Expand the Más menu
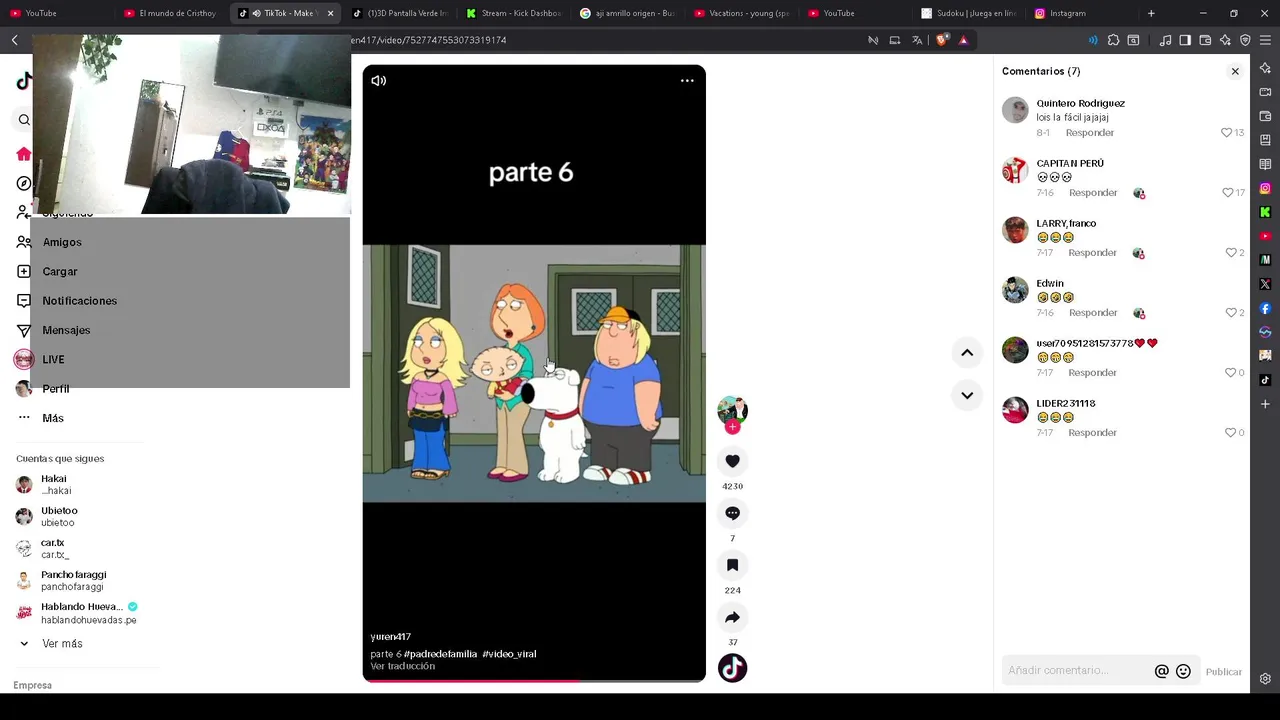Viewport: 1280px width, 720px height. [52, 418]
